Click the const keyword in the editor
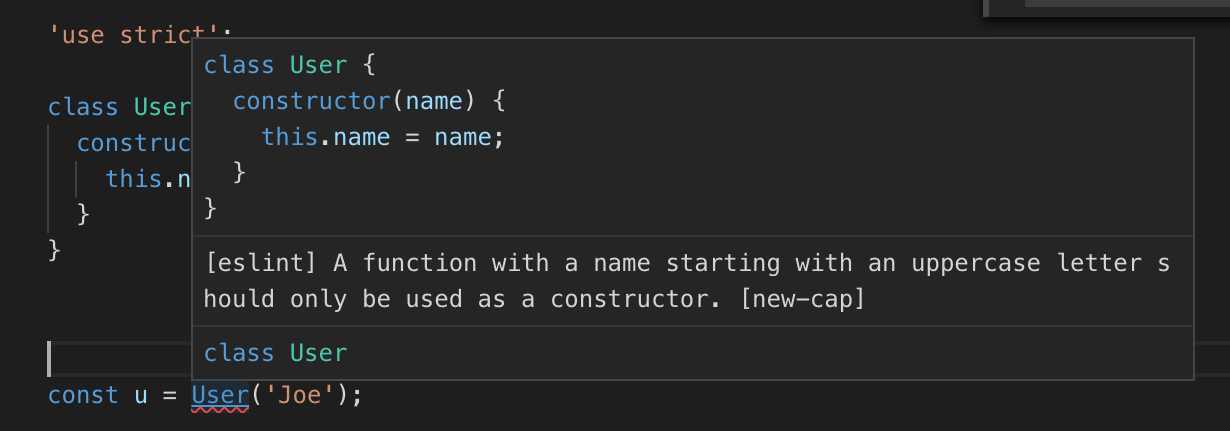 [83, 395]
